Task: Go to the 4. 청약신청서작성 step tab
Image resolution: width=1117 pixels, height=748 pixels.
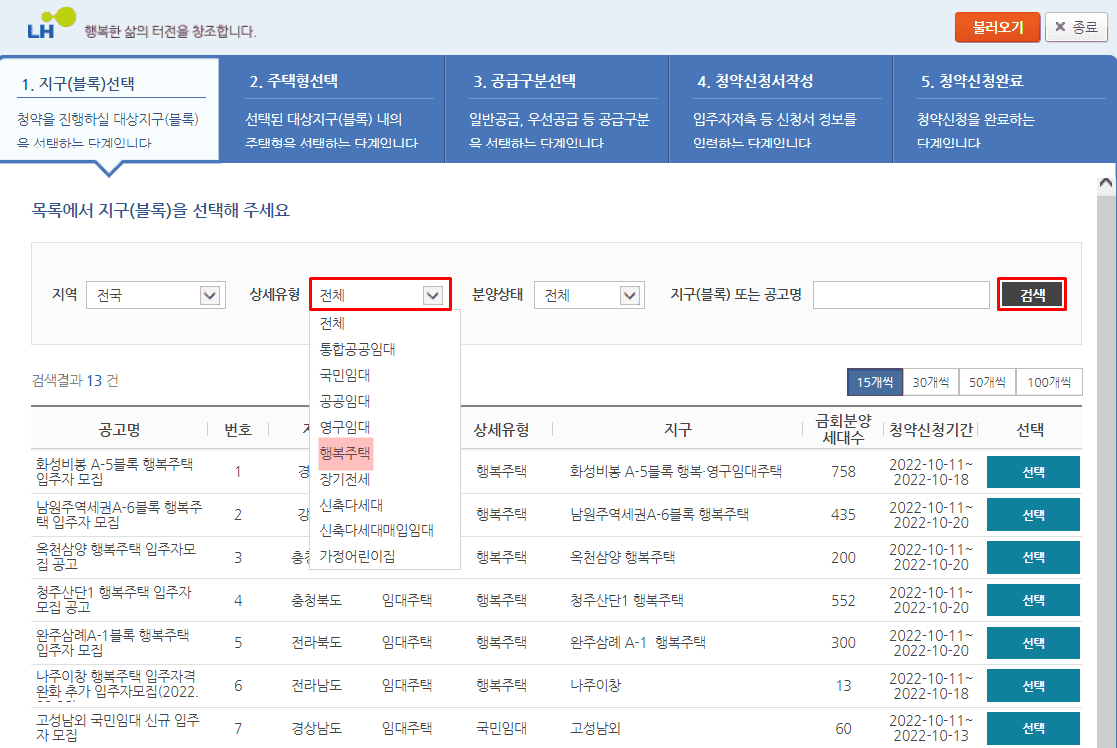Action: click(780, 108)
